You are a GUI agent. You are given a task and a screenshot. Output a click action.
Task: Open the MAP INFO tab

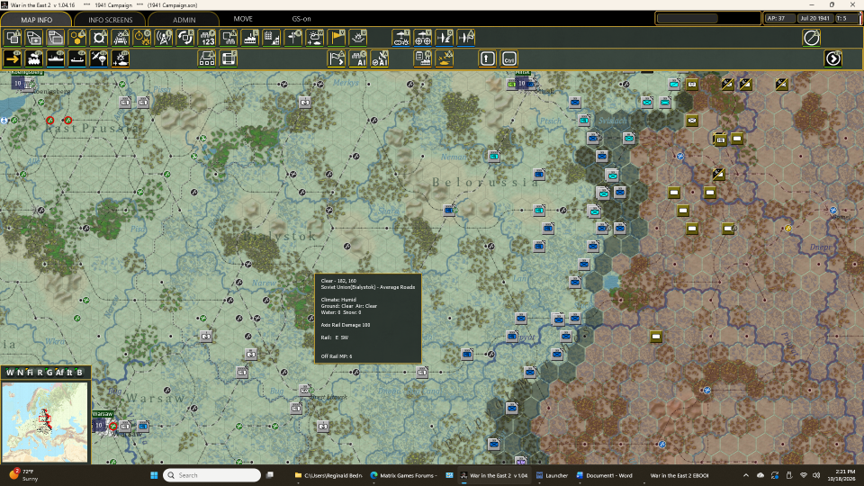36,19
